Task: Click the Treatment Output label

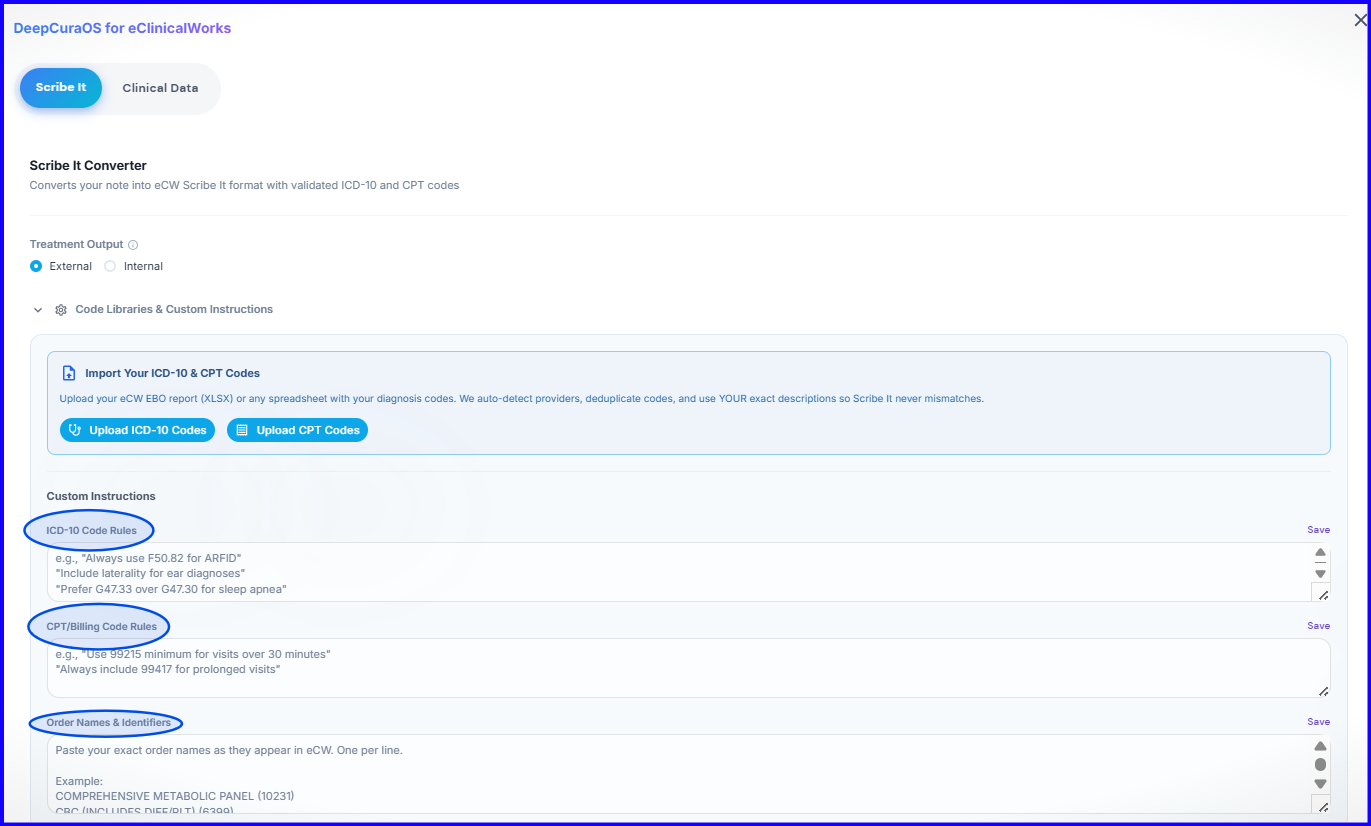Action: [x=77, y=245]
